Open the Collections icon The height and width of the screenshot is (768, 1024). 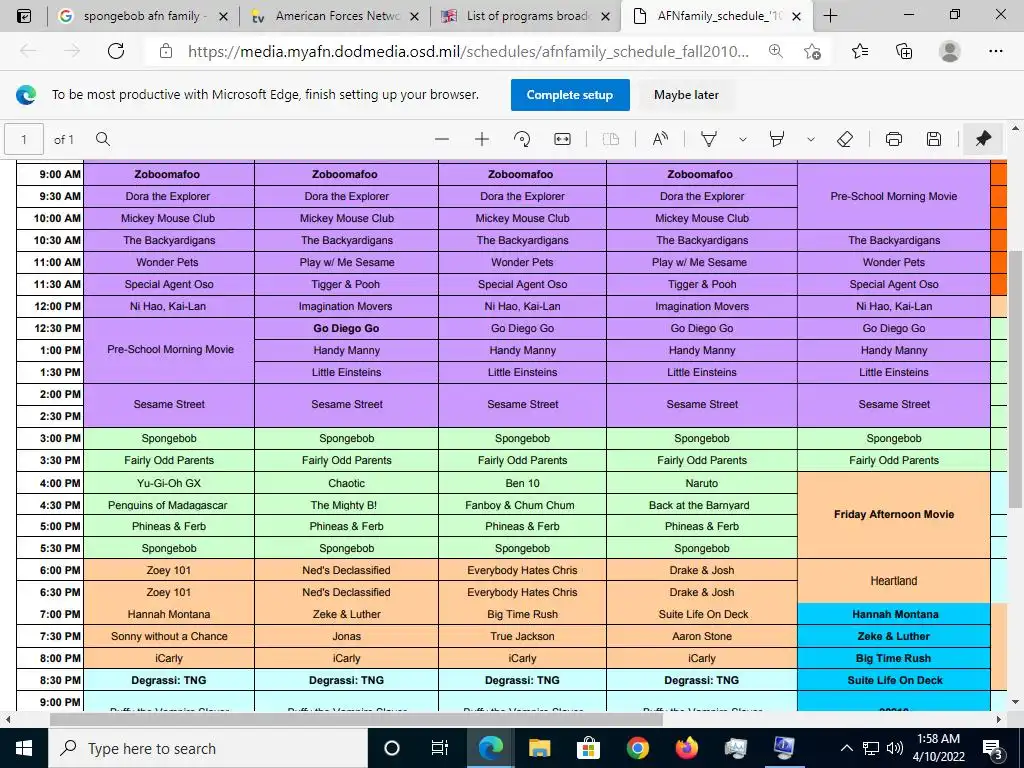[x=904, y=51]
